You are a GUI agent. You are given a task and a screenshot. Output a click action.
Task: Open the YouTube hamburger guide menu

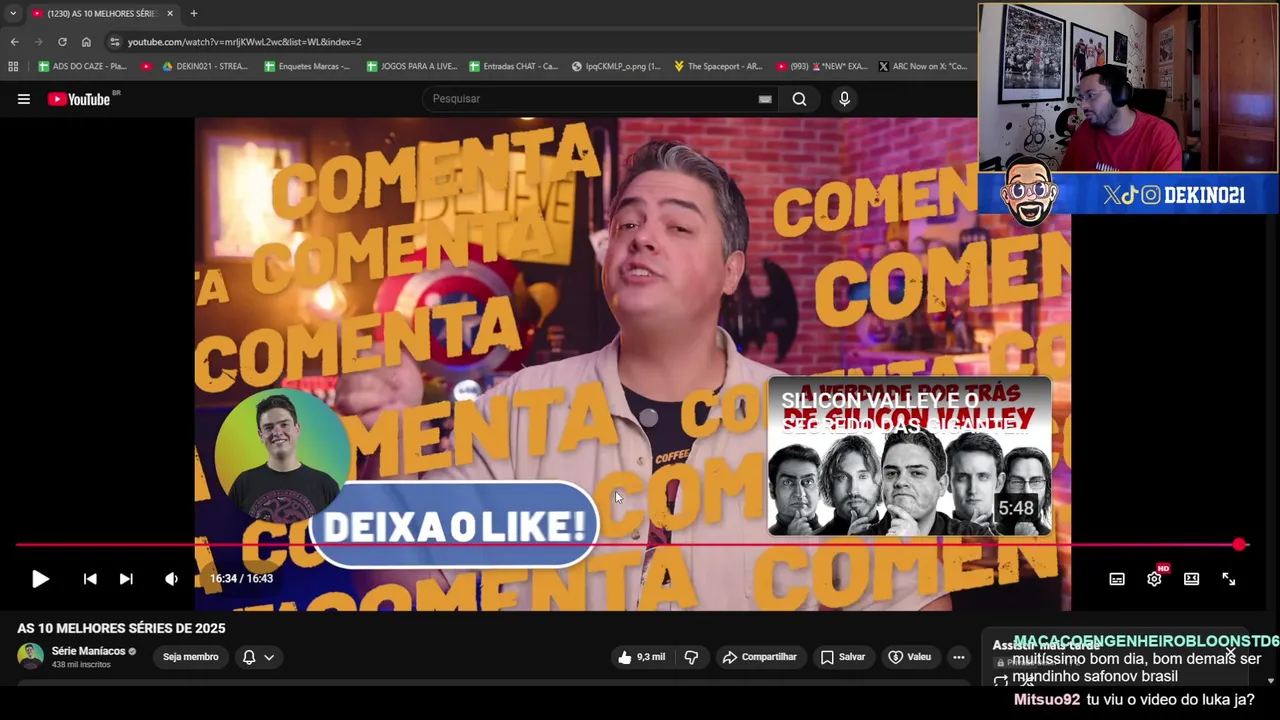(x=24, y=99)
